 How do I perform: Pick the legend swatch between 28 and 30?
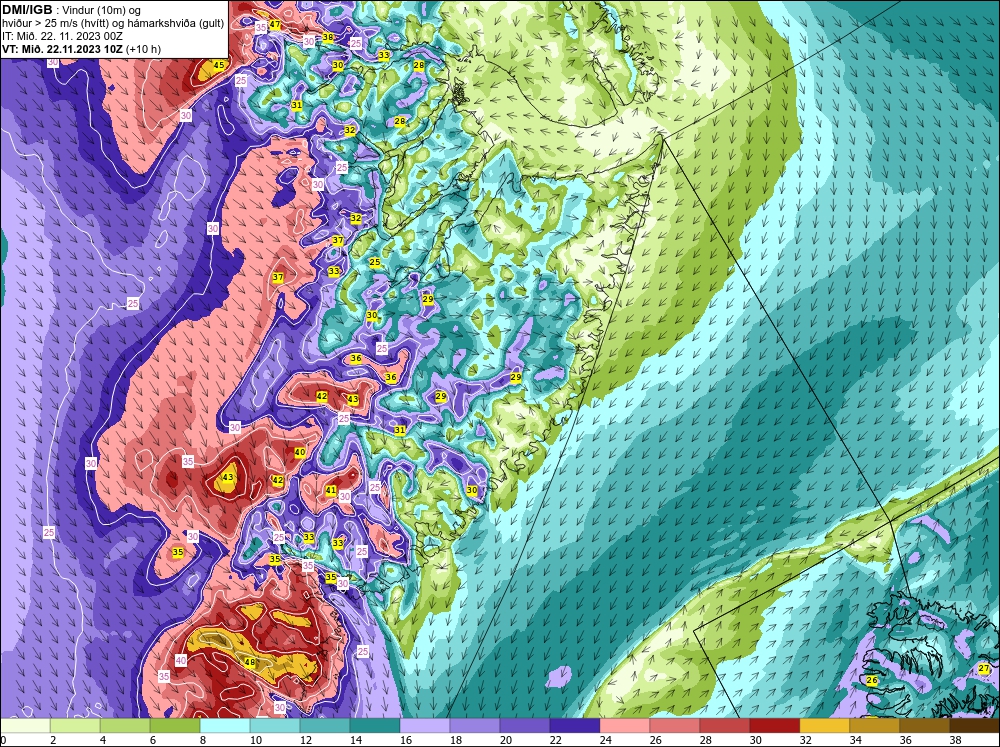tap(724, 726)
